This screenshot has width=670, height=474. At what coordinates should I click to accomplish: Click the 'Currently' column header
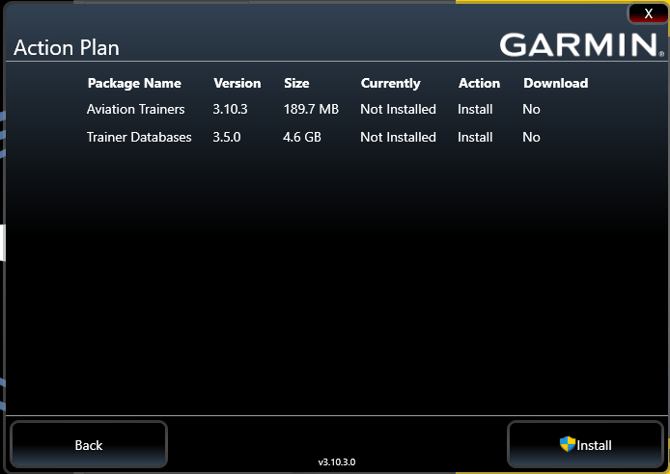pyautogui.click(x=391, y=83)
